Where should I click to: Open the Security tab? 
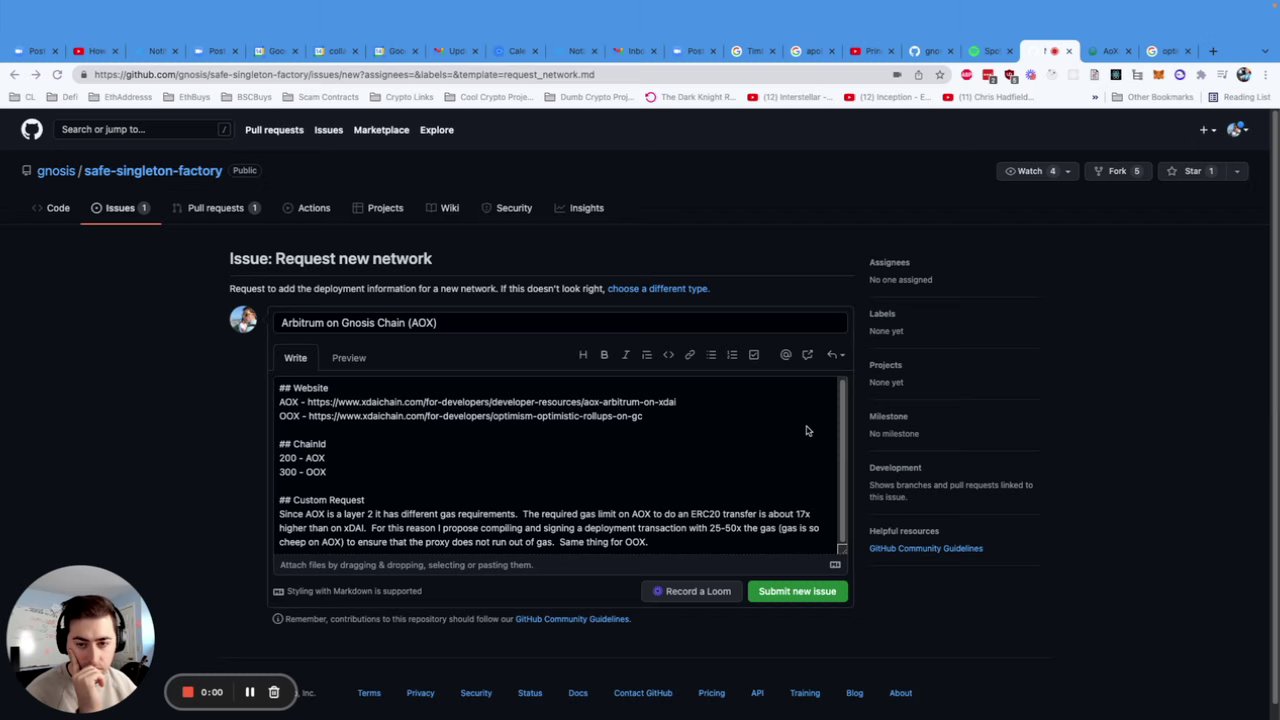coord(507,208)
